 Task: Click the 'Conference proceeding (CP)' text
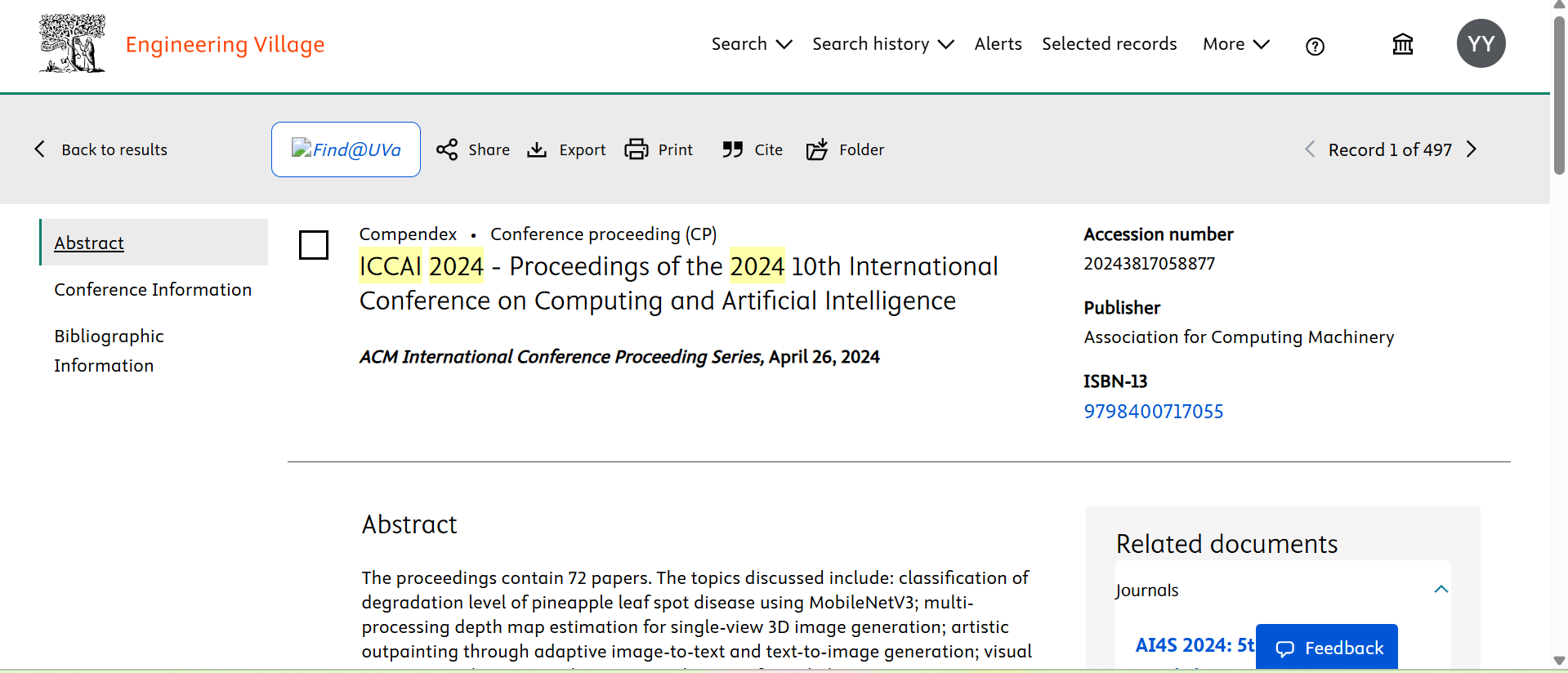click(x=604, y=234)
